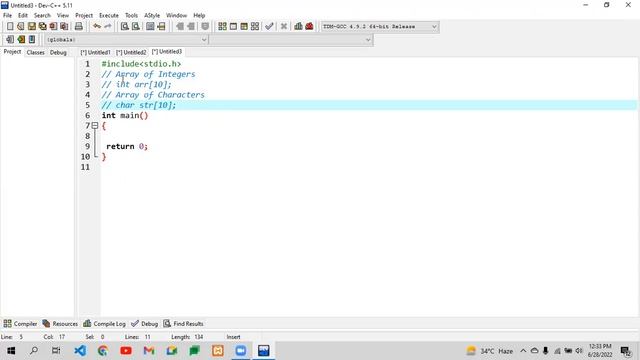Click the Windows Start button

pos(11,351)
